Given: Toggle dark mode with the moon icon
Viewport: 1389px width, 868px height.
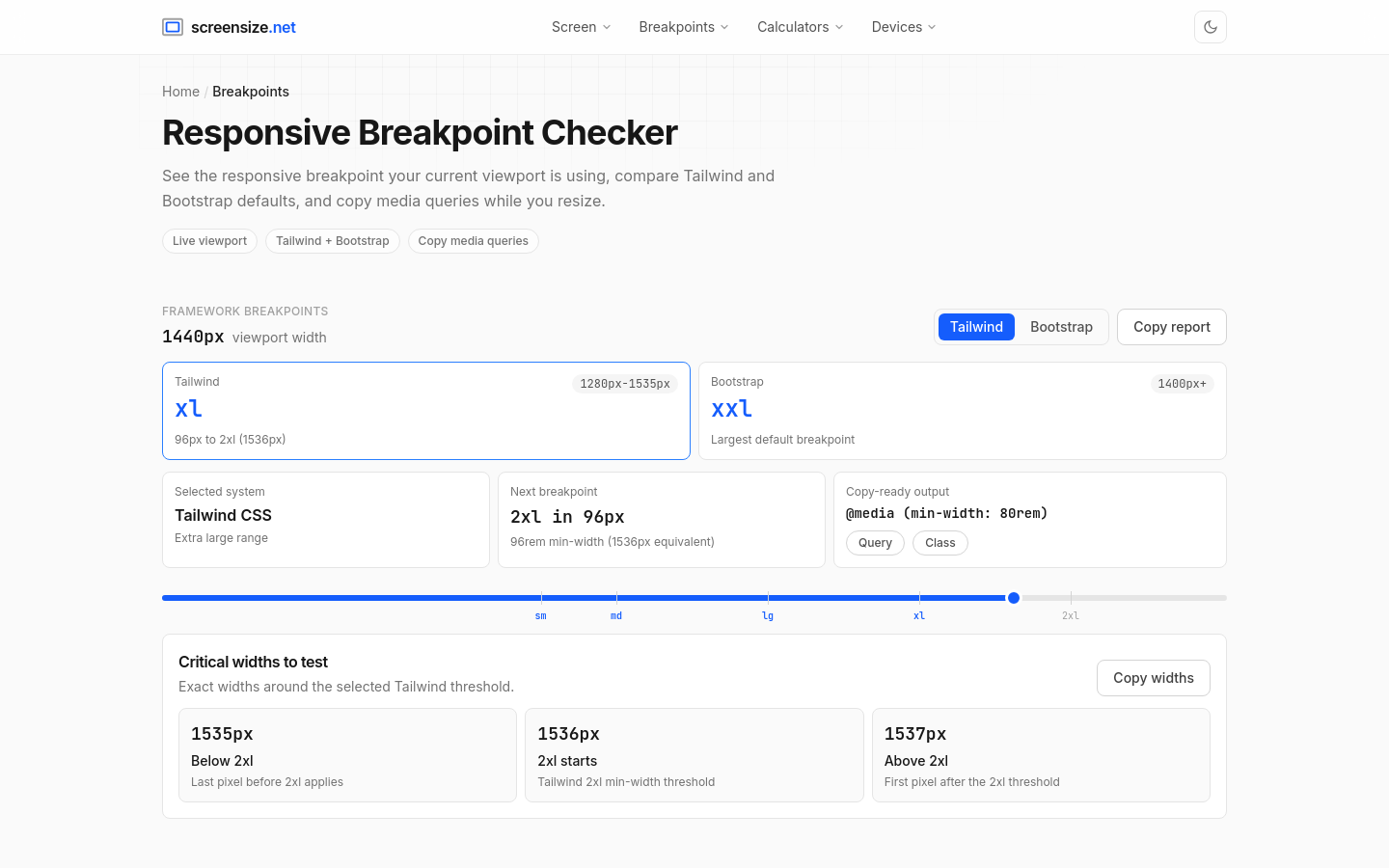Looking at the screenshot, I should tap(1211, 27).
